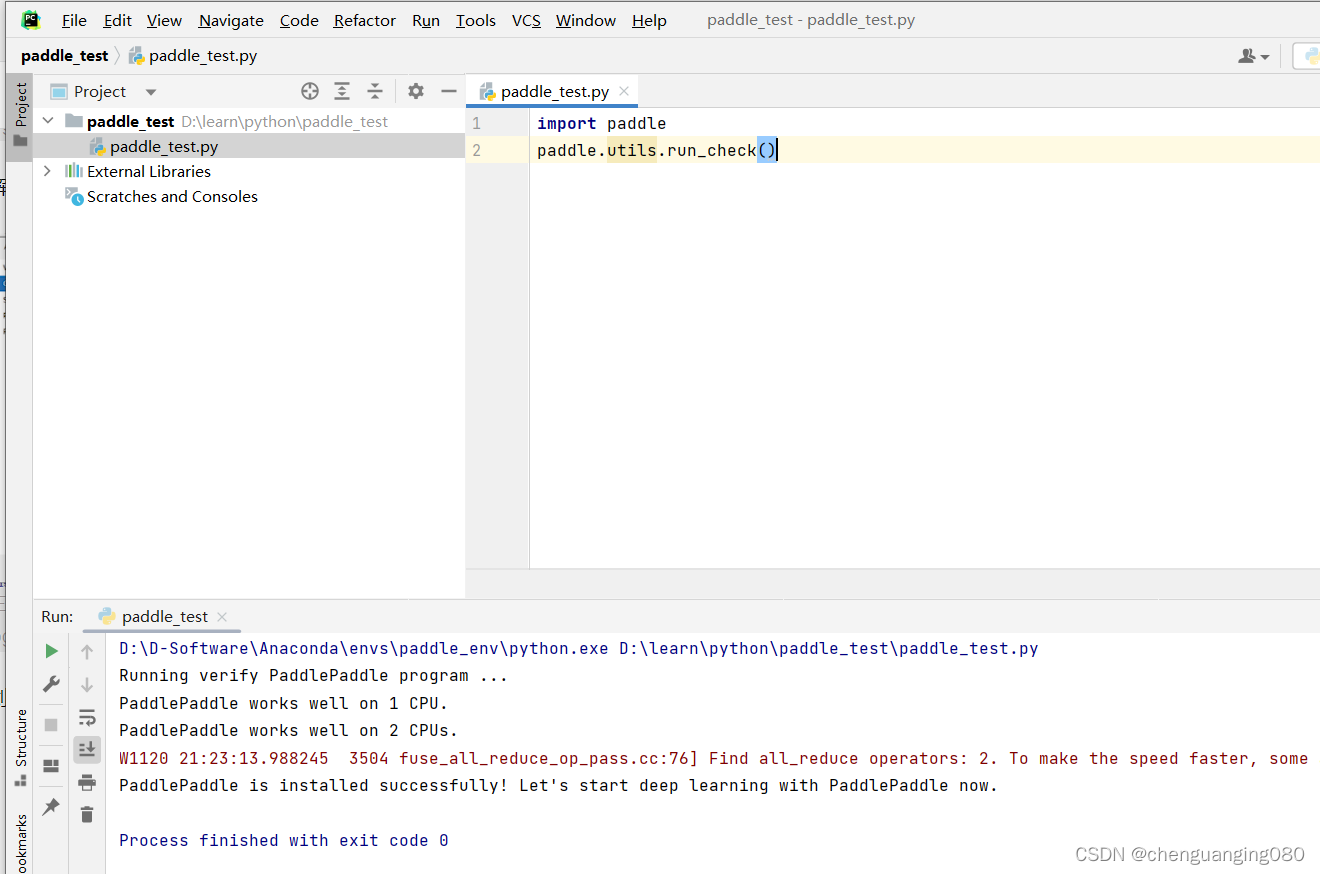1320x874 pixels.
Task: Click the paddle.utils.run_check() code line
Action: [656, 151]
